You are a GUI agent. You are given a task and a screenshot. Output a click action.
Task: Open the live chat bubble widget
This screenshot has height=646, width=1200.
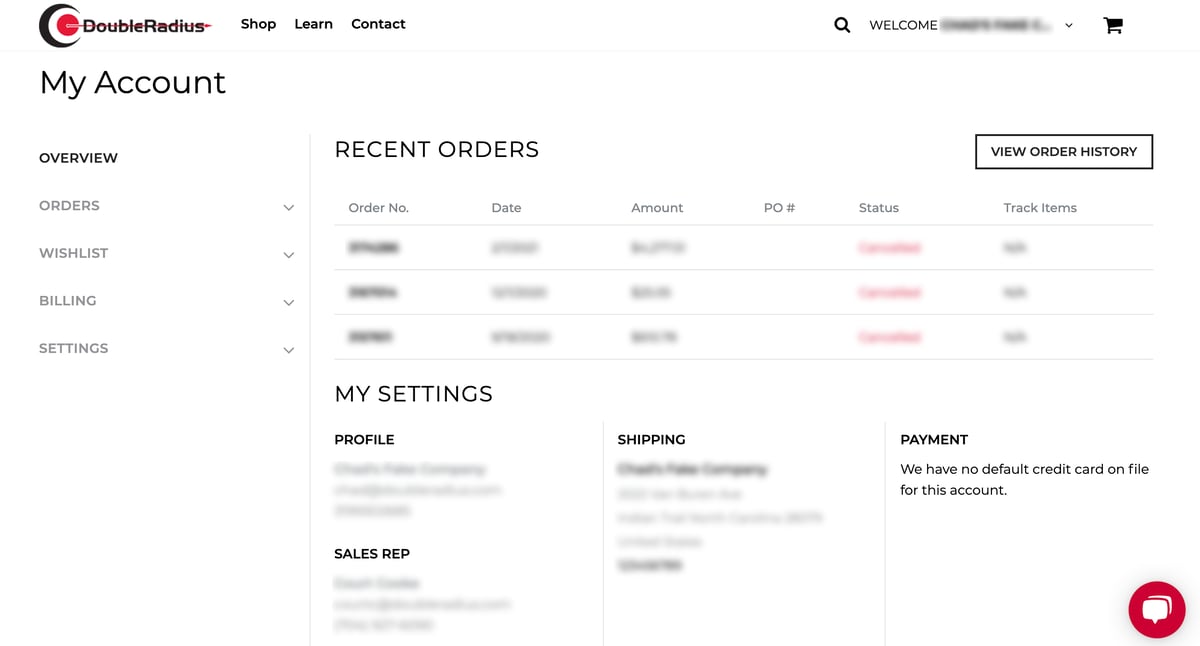pyautogui.click(x=1156, y=609)
